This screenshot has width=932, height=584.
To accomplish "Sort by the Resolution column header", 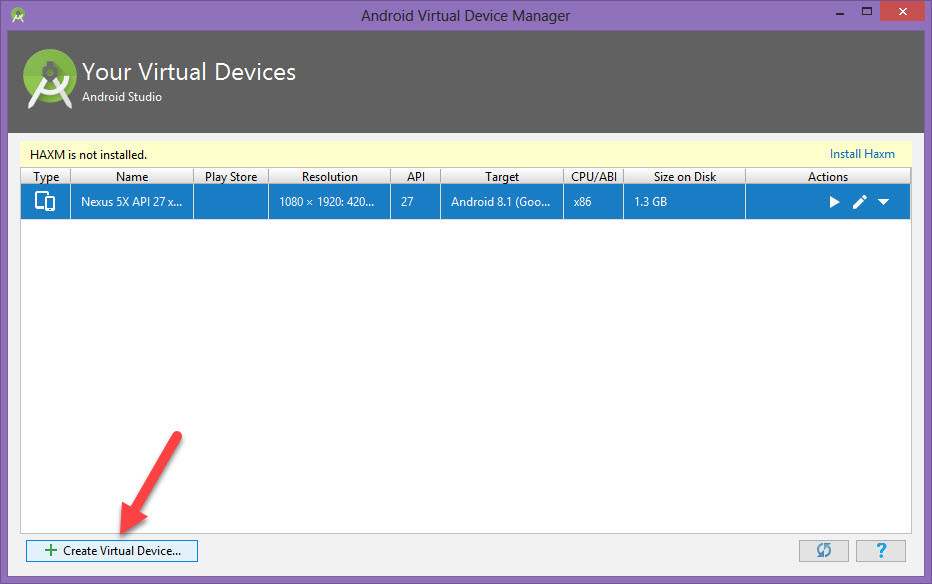I will tap(329, 176).
